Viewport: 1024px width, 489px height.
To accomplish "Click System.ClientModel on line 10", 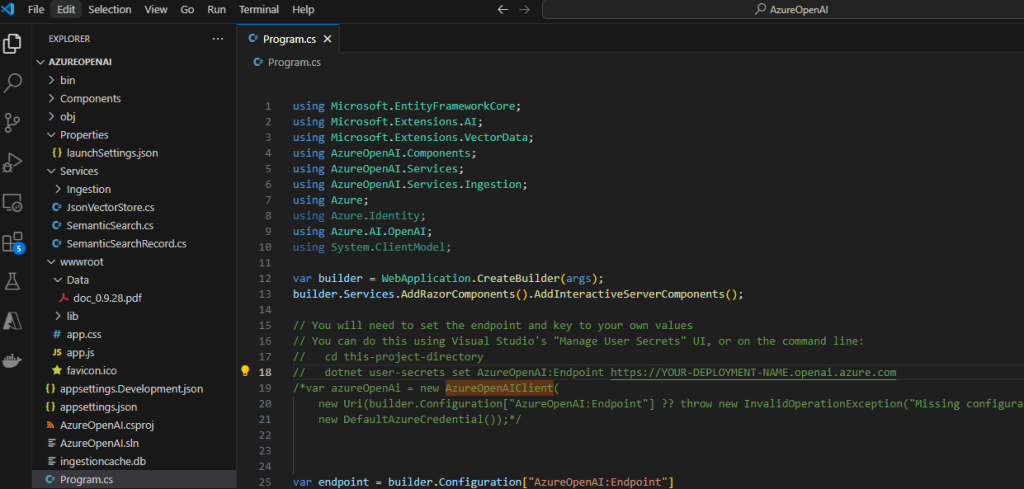I will coord(388,247).
